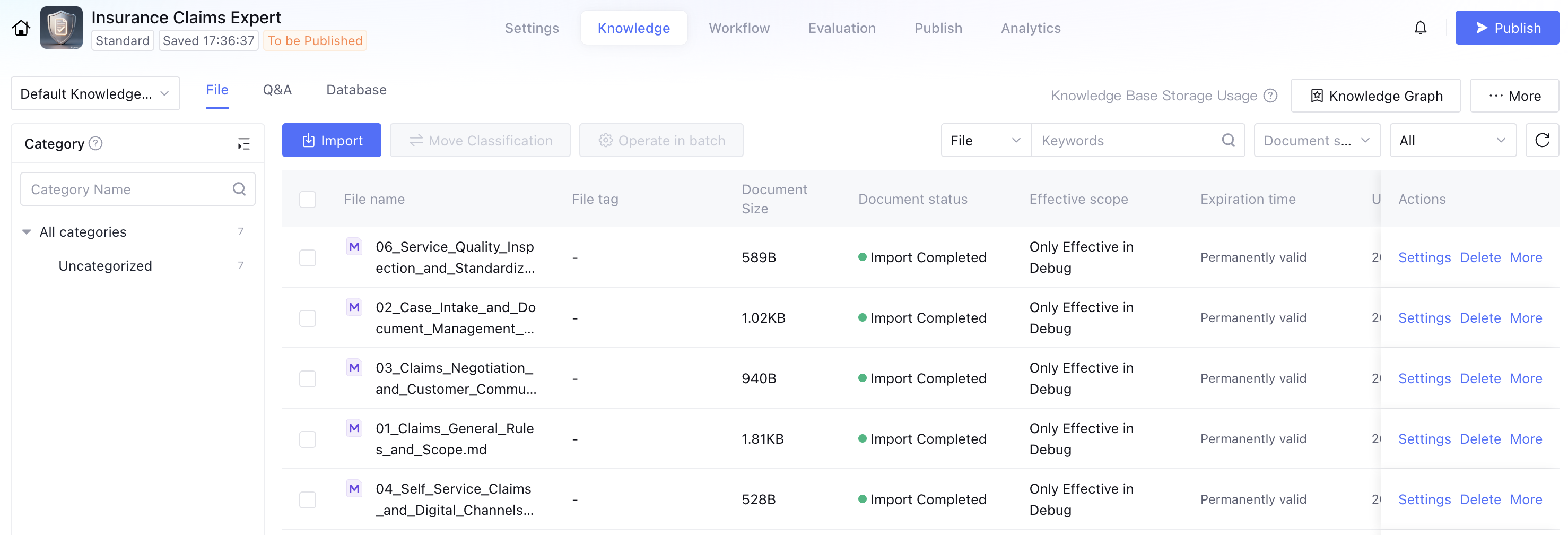Switch to the Workflow tab

click(738, 28)
